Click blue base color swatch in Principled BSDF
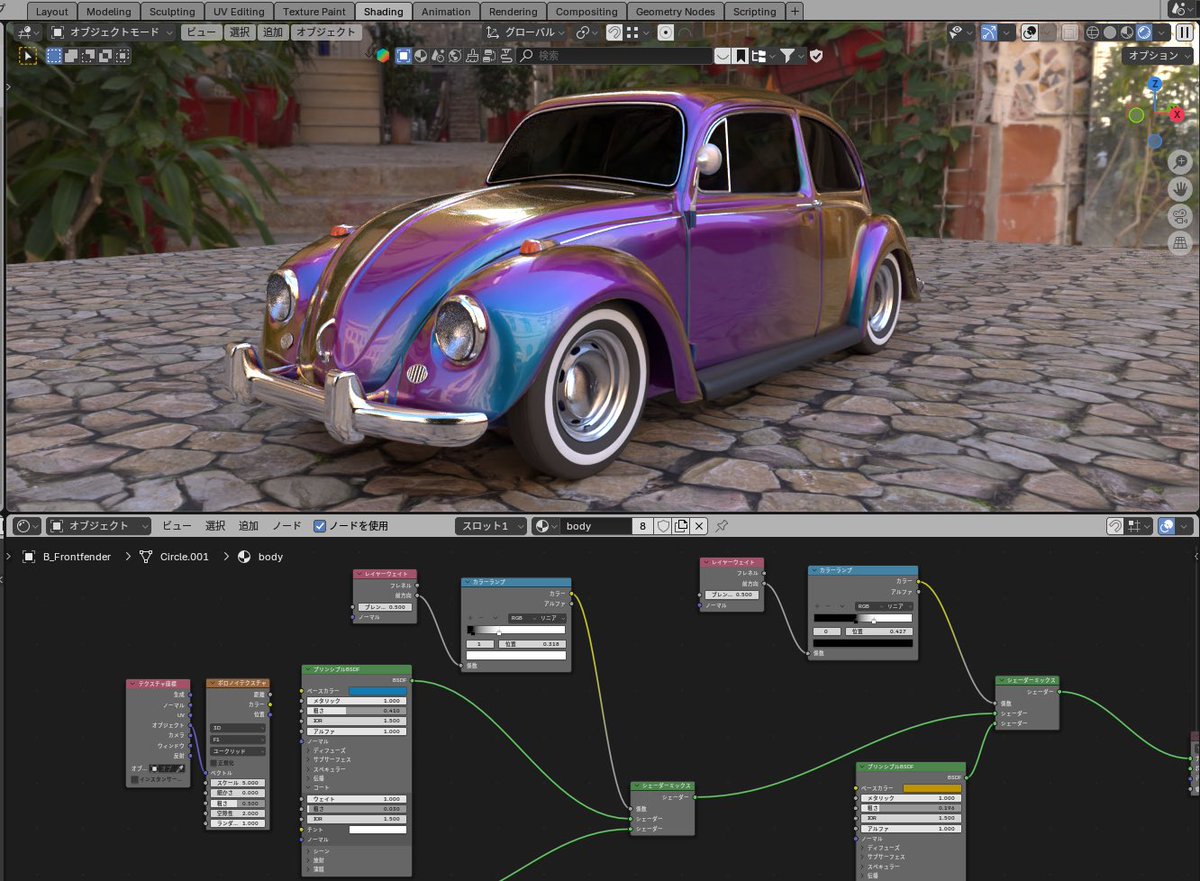Image resolution: width=1200 pixels, height=881 pixels. pyautogui.click(x=377, y=691)
